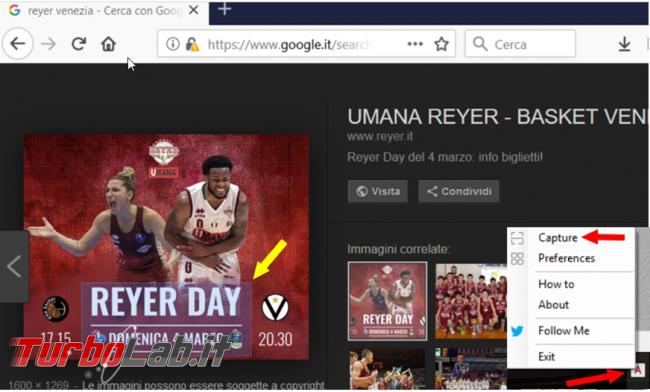The image size is (650, 392).
Task: Click the Cerca search input field
Action: pyautogui.click(x=520, y=44)
